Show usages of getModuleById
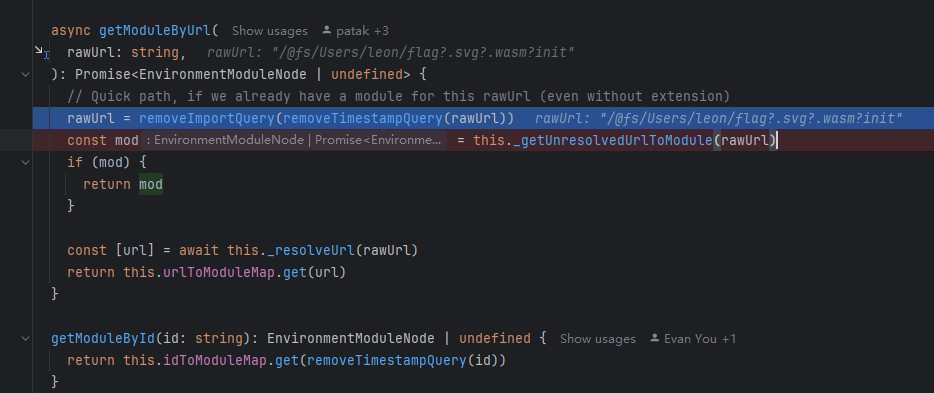 597,339
